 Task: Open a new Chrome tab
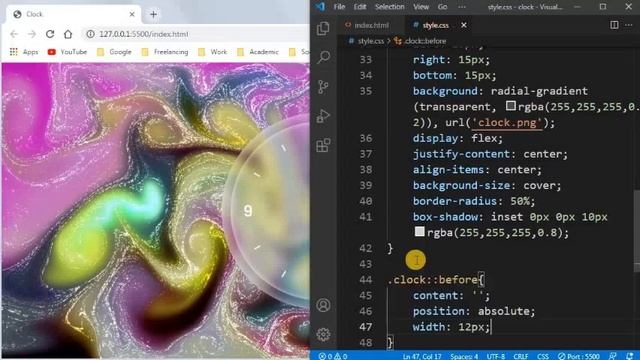153,14
